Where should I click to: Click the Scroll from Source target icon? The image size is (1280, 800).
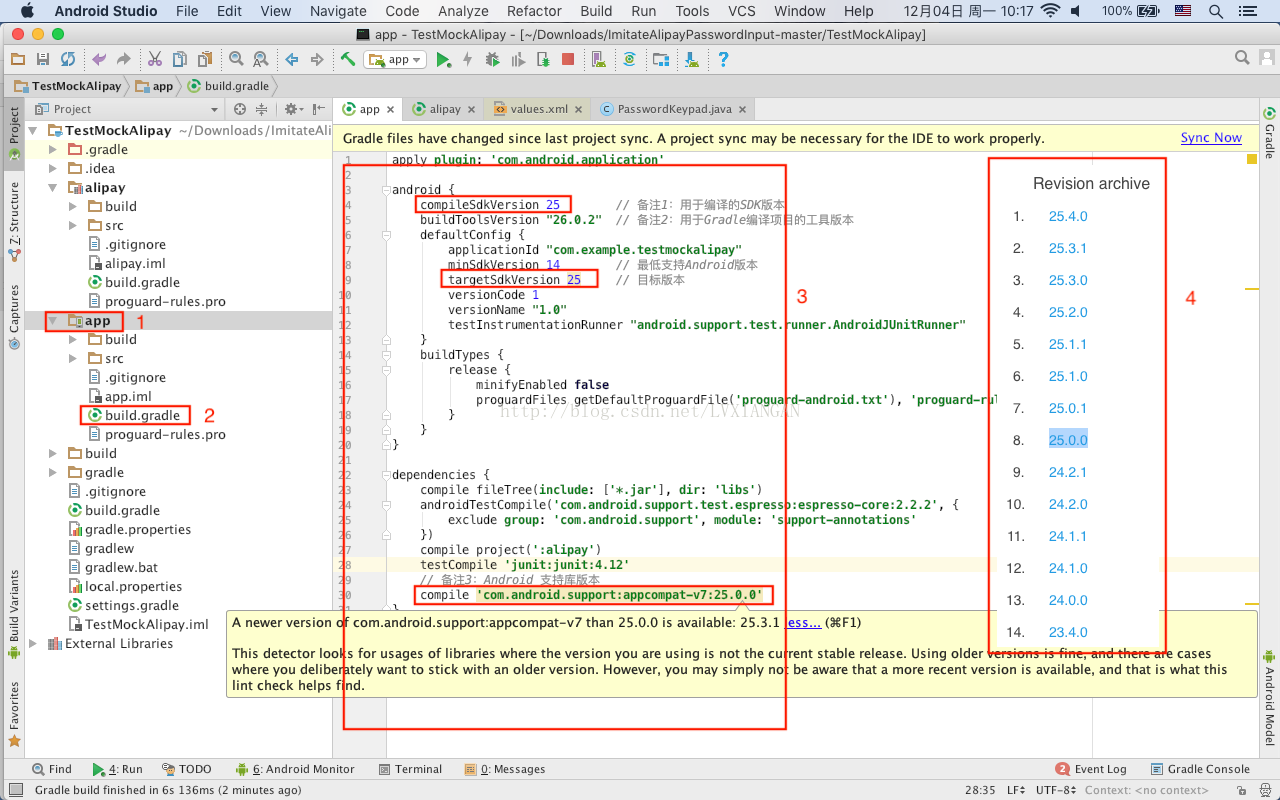pos(239,109)
